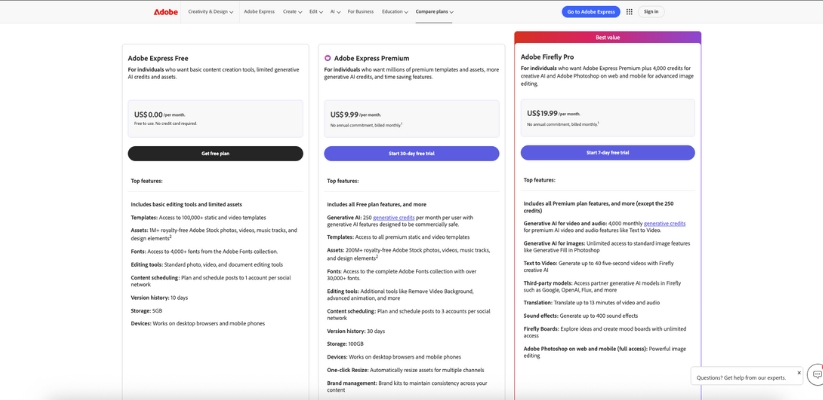
Task: Start 30-day free trial for Premium
Action: 412,153
